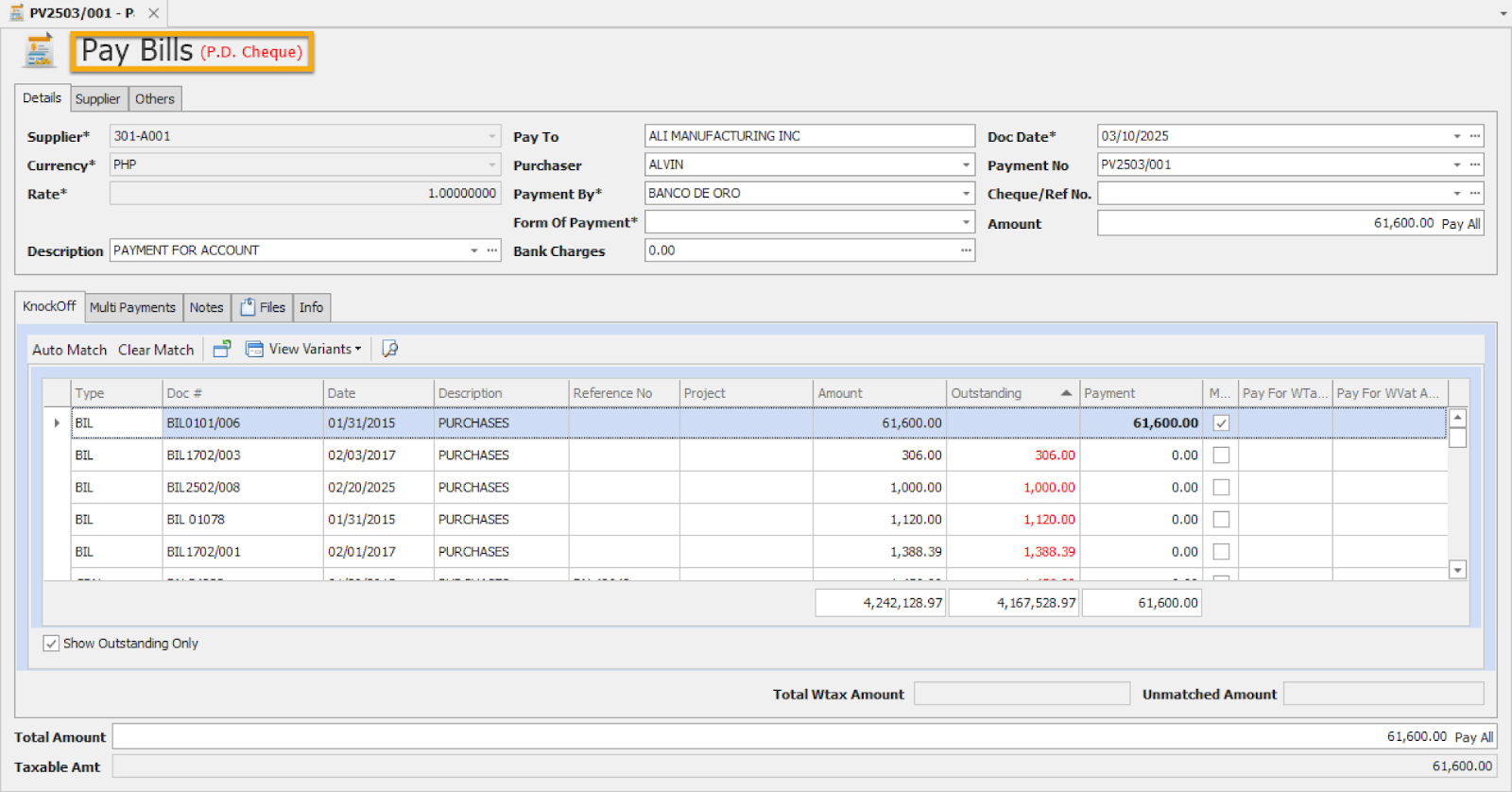Click the tab icon of PV2503/001
1512x792 pixels.
pos(16,13)
